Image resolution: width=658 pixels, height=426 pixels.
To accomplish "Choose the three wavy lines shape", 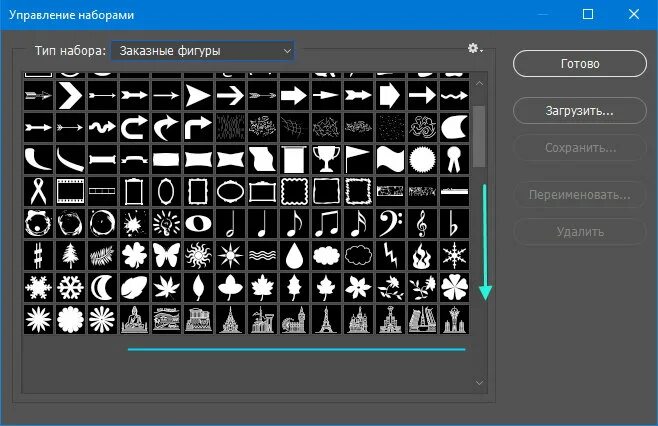I will pos(262,256).
